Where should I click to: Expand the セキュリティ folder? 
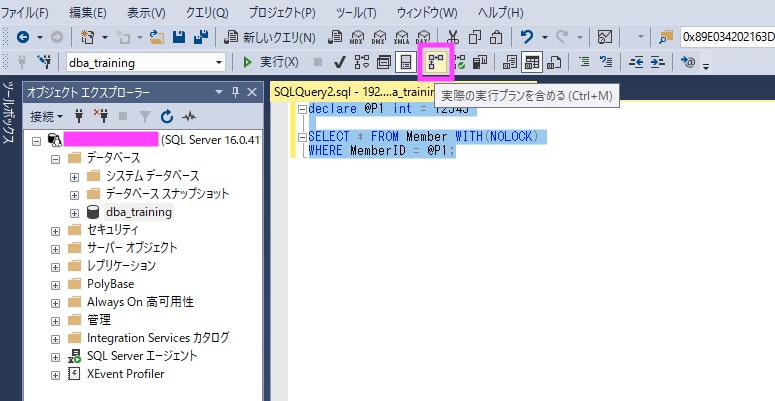(55, 231)
